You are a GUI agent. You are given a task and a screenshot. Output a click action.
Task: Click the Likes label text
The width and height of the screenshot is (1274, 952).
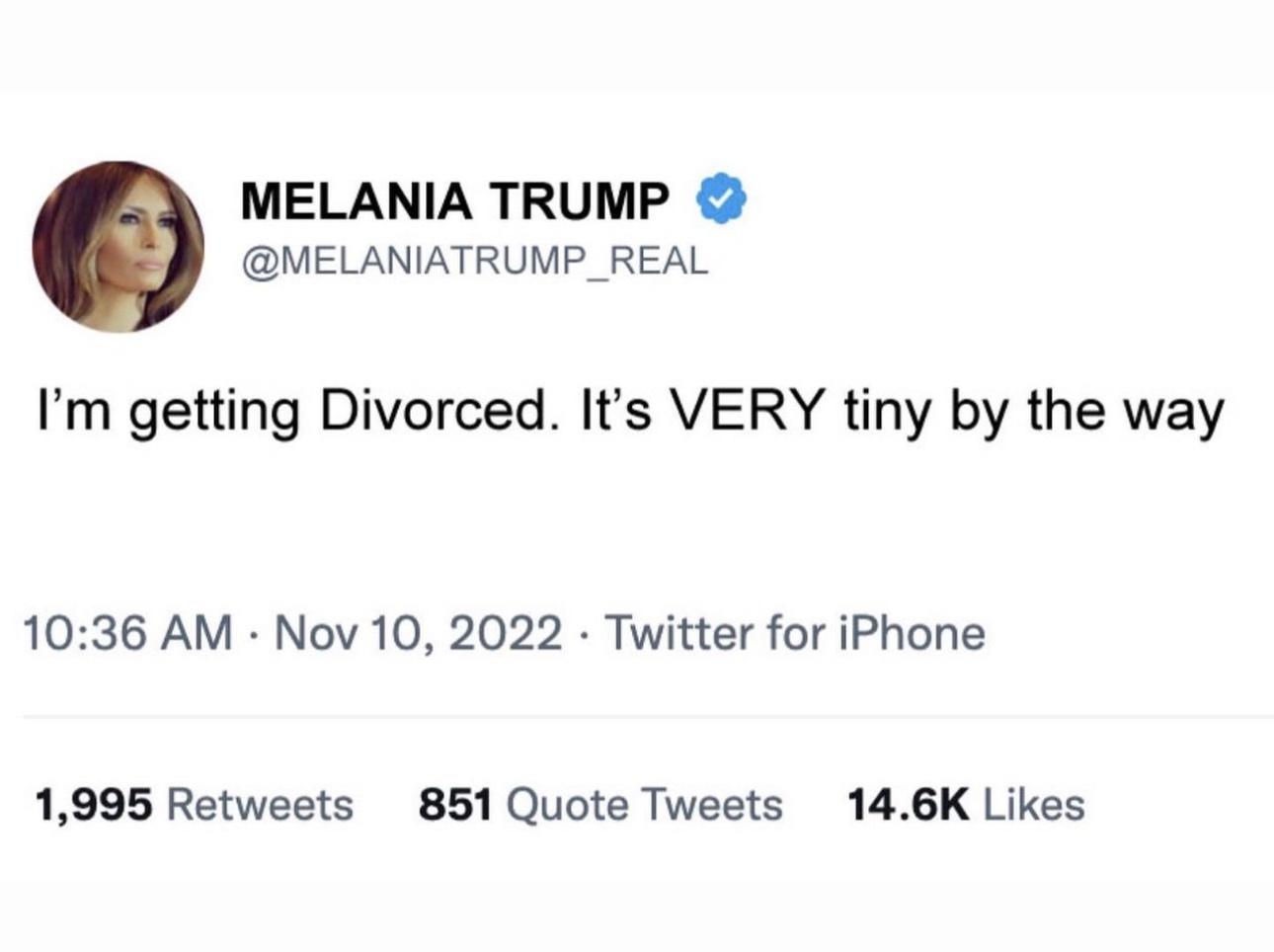coord(1034,804)
